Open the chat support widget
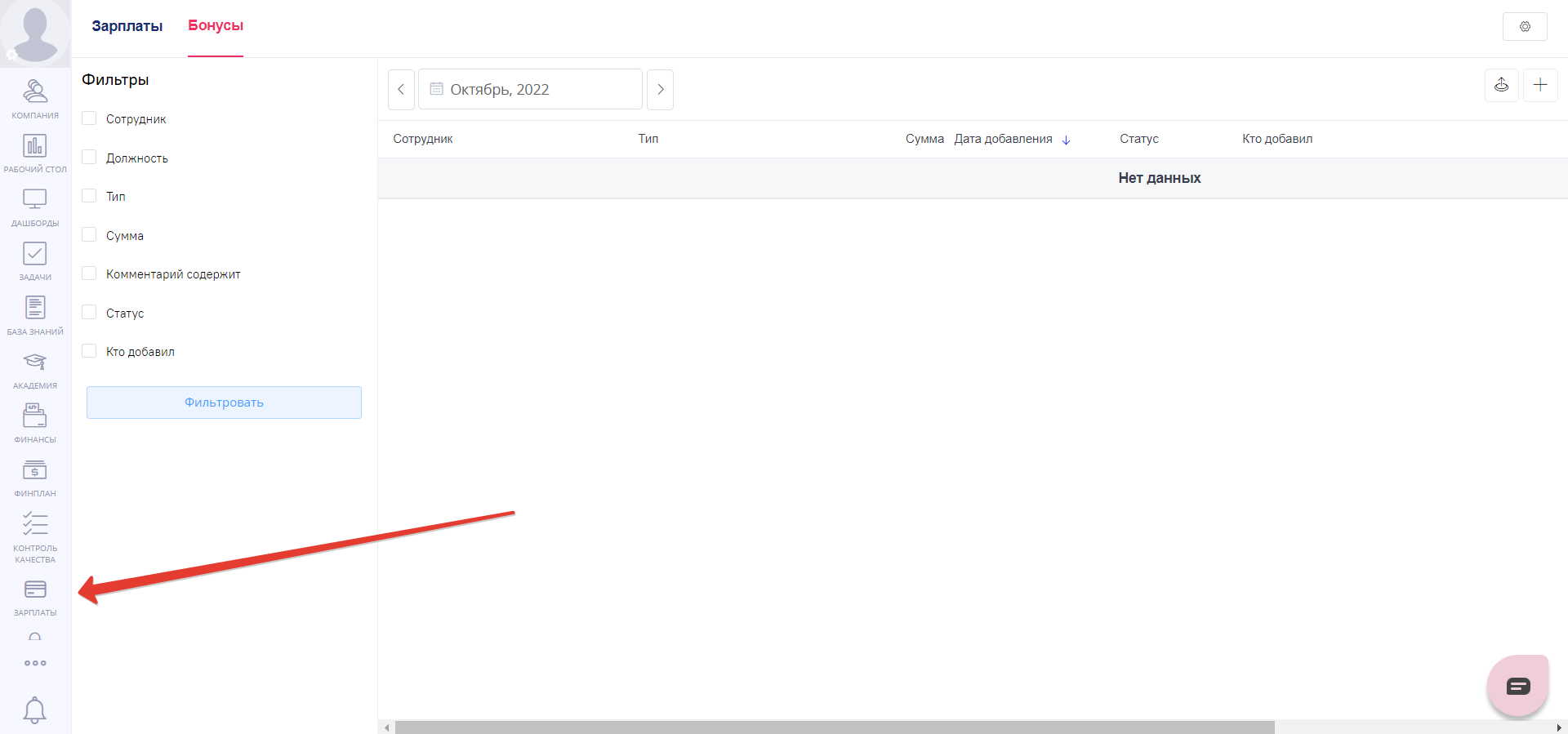 pyautogui.click(x=1517, y=686)
